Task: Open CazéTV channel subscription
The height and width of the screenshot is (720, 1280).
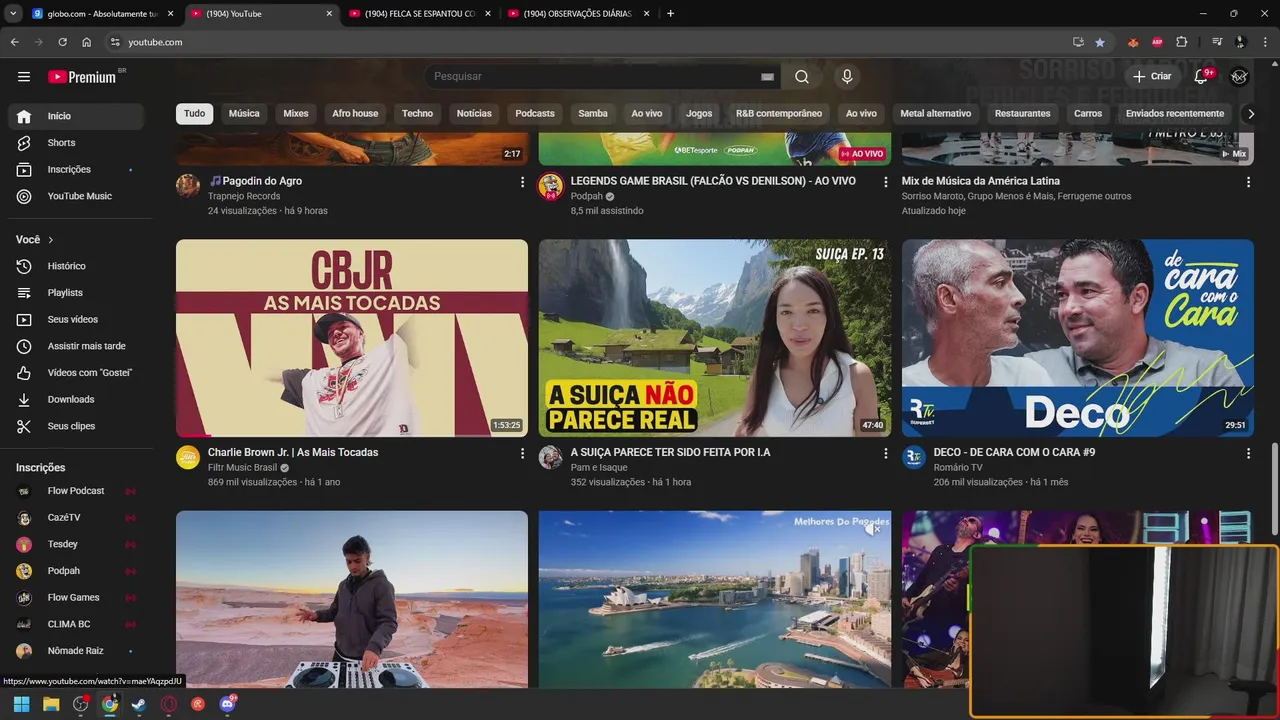Action: coord(76,518)
